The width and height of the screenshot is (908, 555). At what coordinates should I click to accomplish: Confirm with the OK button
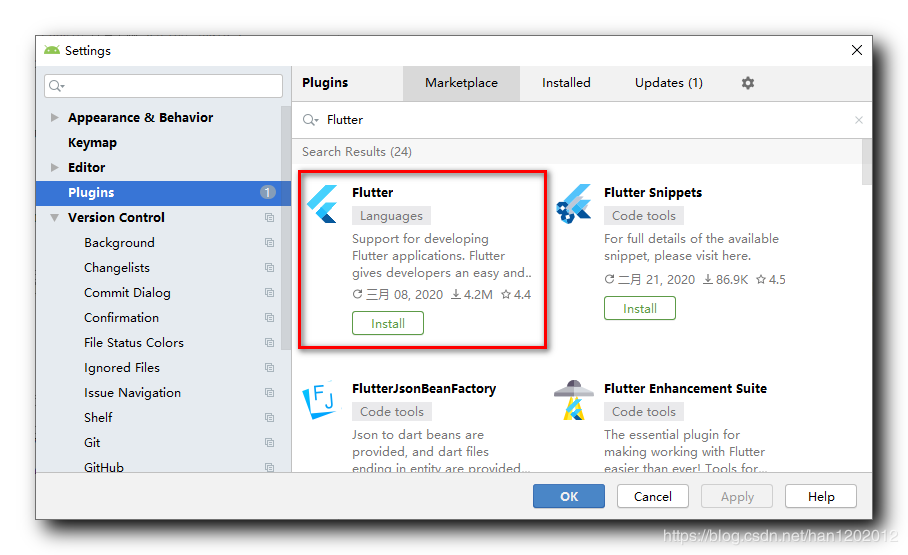(569, 496)
